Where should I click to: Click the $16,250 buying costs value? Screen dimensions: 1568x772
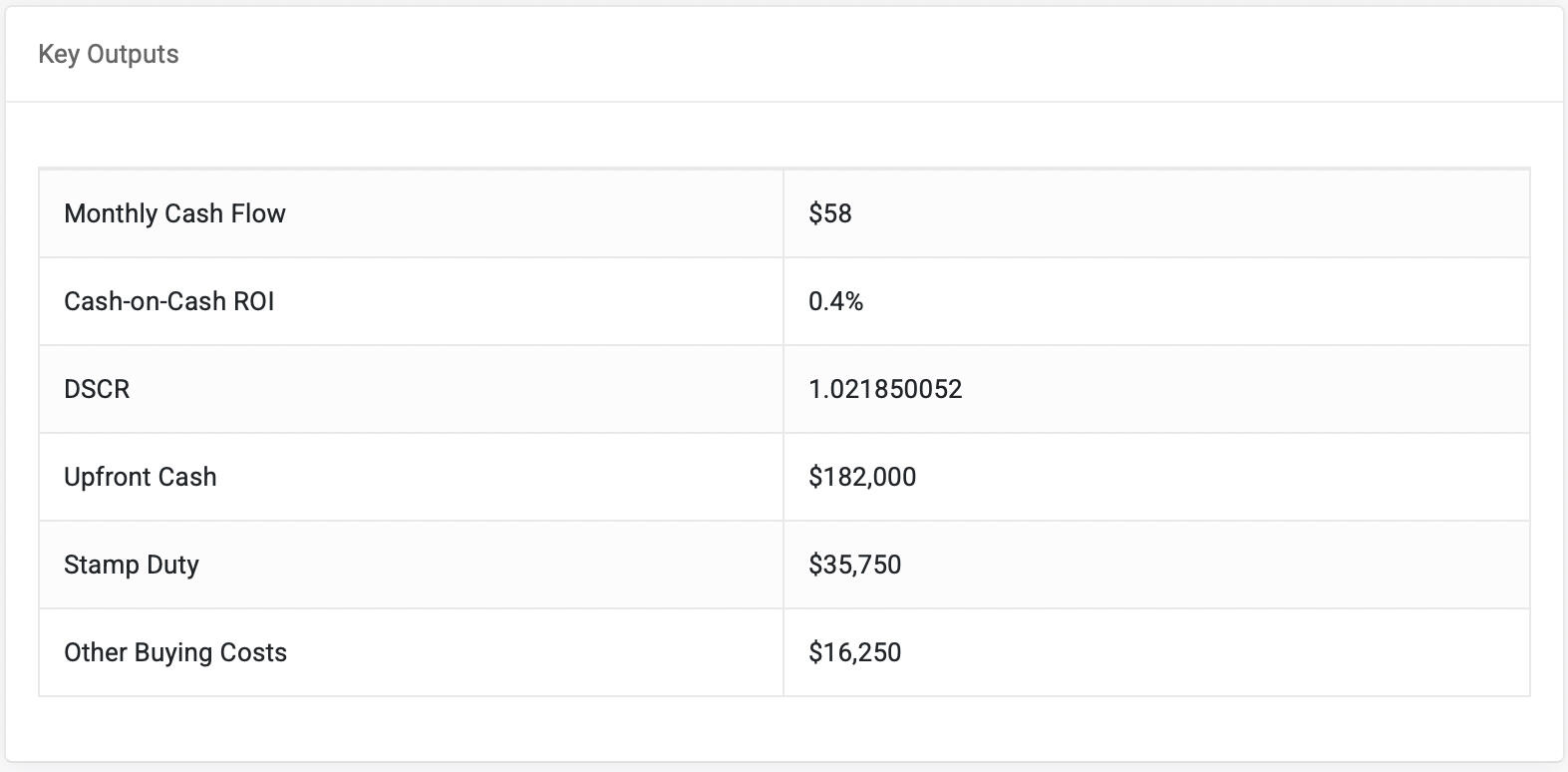[x=855, y=652]
